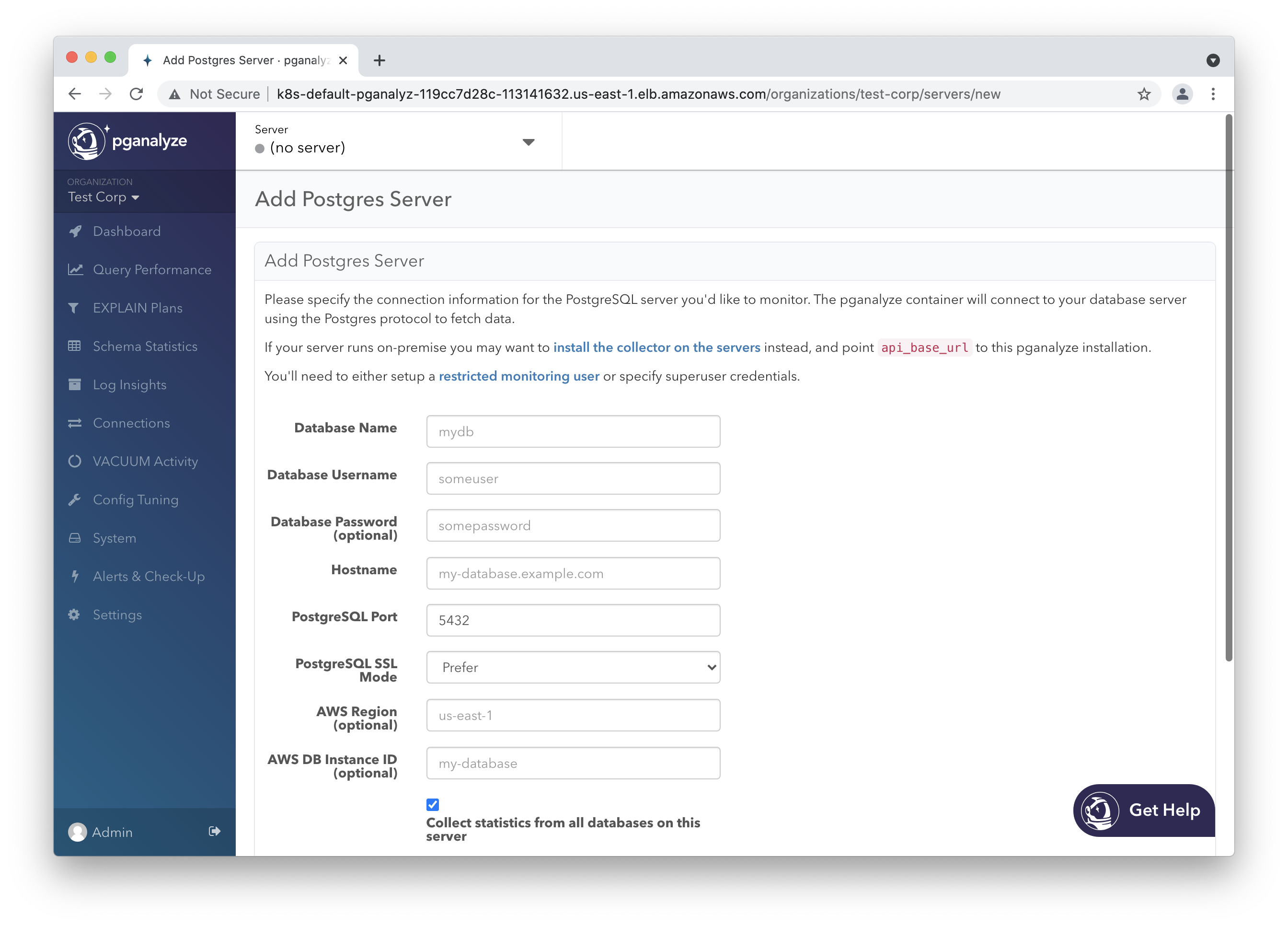This screenshot has height=927, width=1288.
Task: Close the Add Postgres Server tab
Action: [x=343, y=60]
